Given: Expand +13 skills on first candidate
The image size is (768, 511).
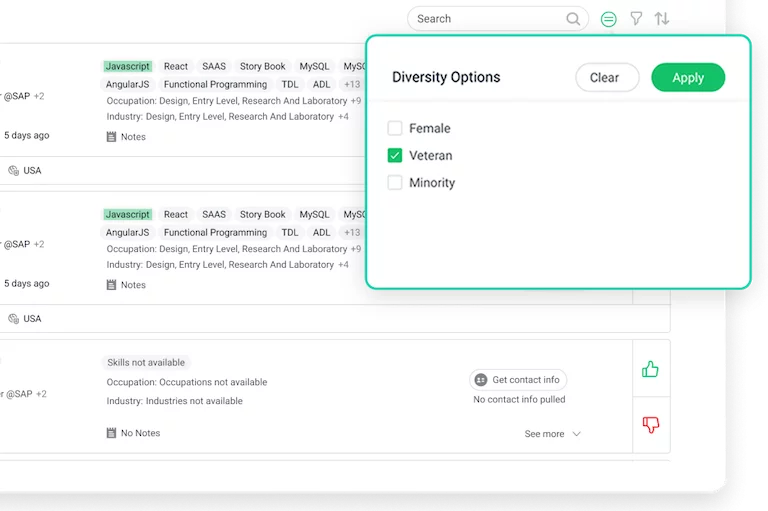Looking at the screenshot, I should point(352,85).
